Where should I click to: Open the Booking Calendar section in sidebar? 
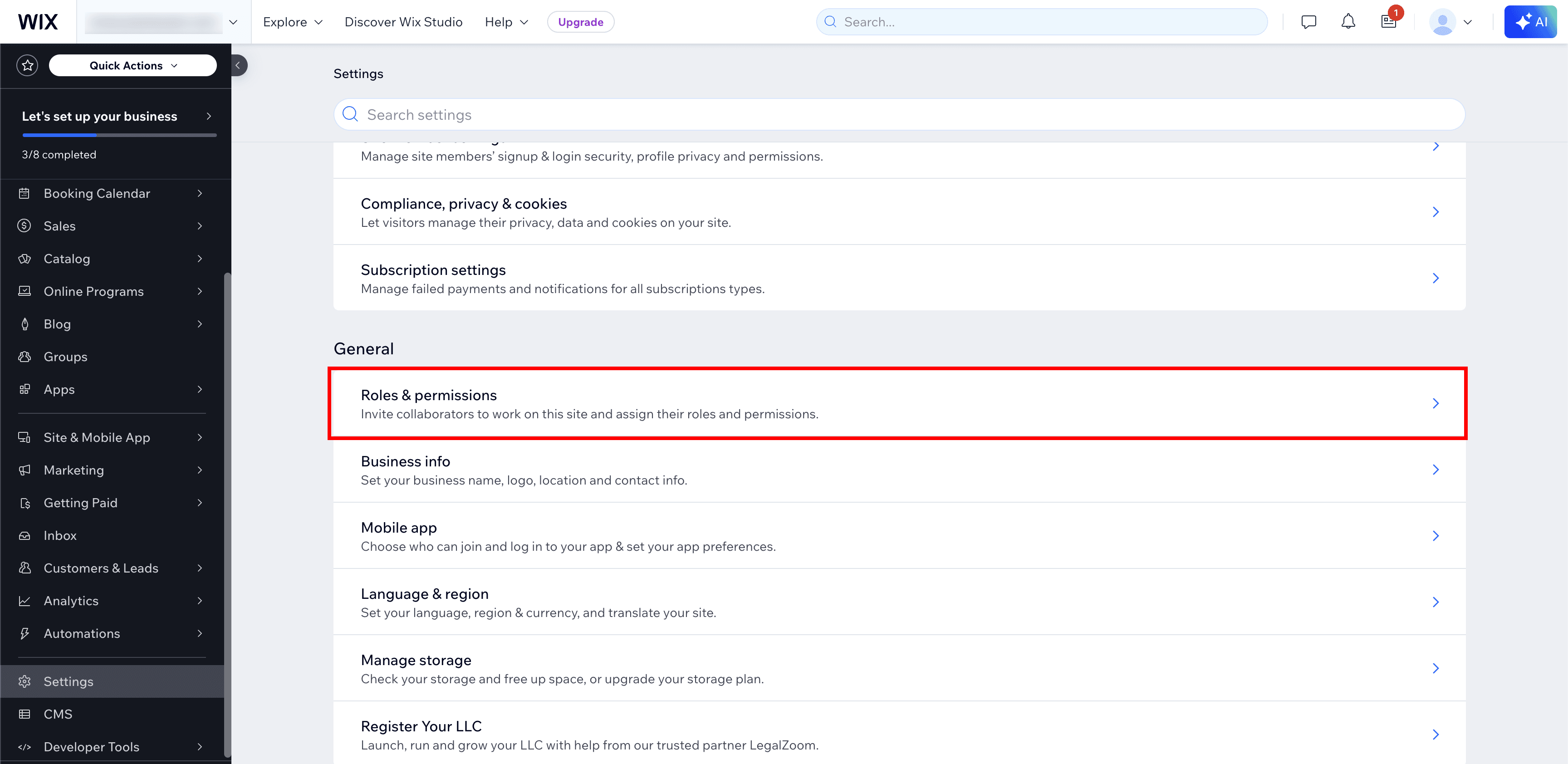(24, 193)
